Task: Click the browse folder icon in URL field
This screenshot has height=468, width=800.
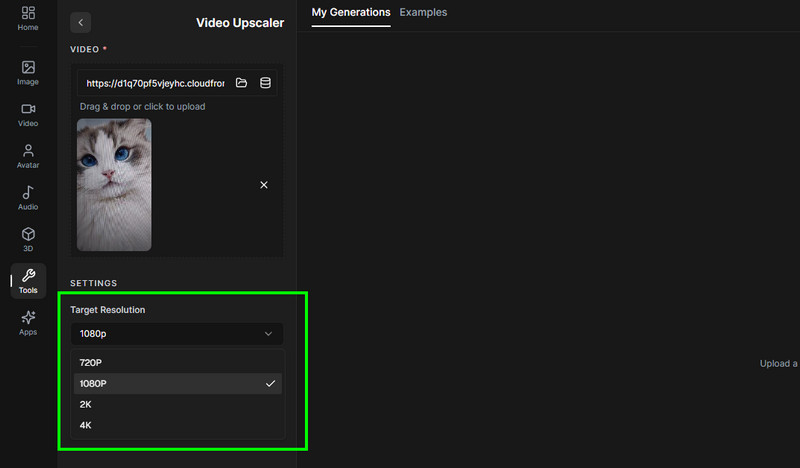Action: (241, 83)
